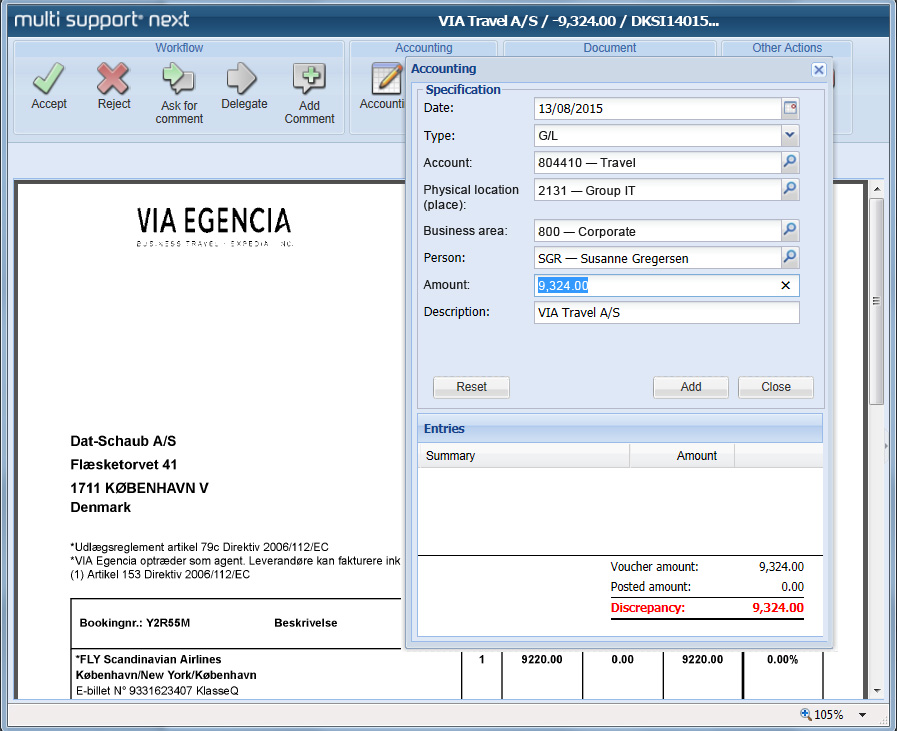Delegate the invoice using the arrow icon
Viewport: 897px width, 731px height.
point(242,79)
